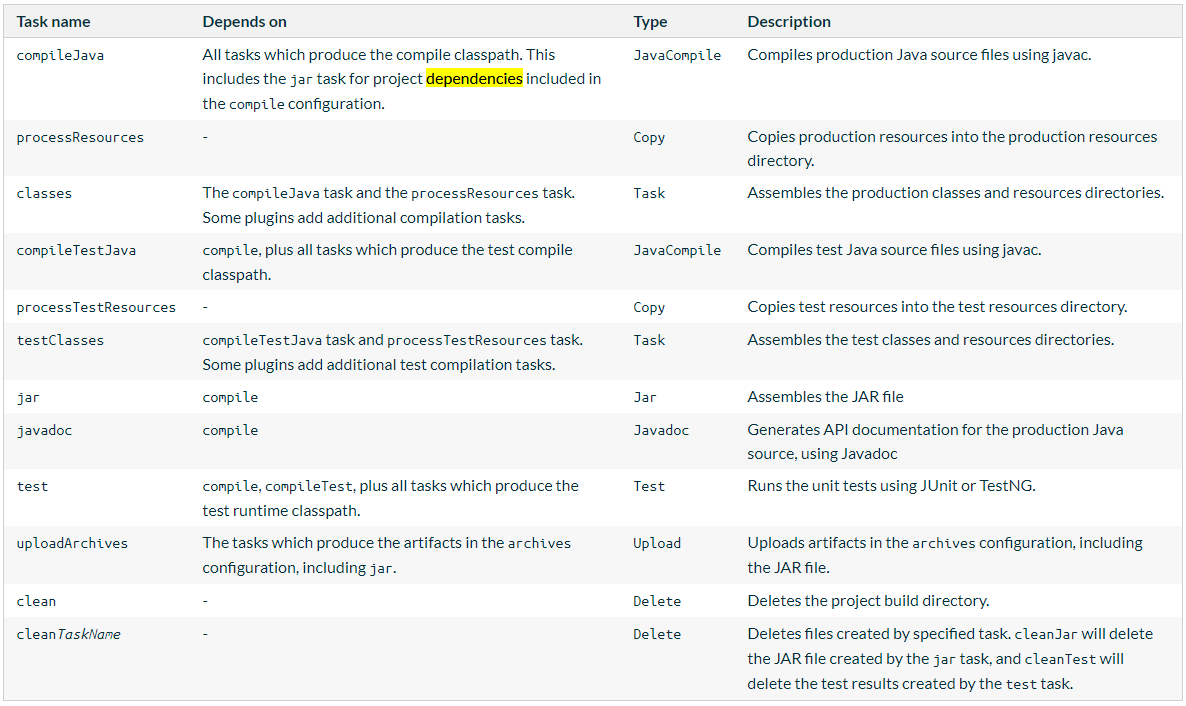Select the classes task link
1186x706 pixels.
point(44,192)
